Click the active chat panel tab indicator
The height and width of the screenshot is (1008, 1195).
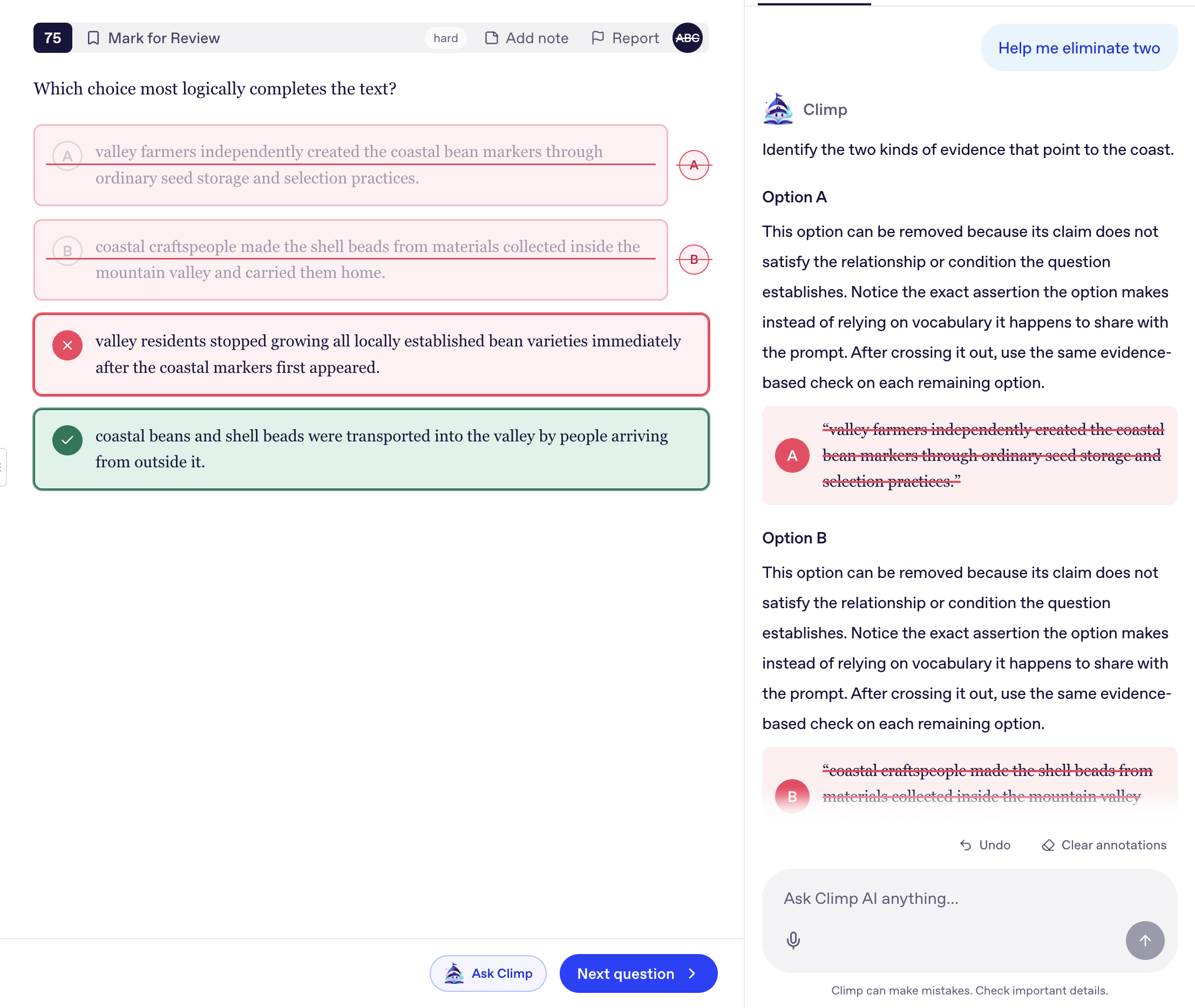[x=814, y=3]
